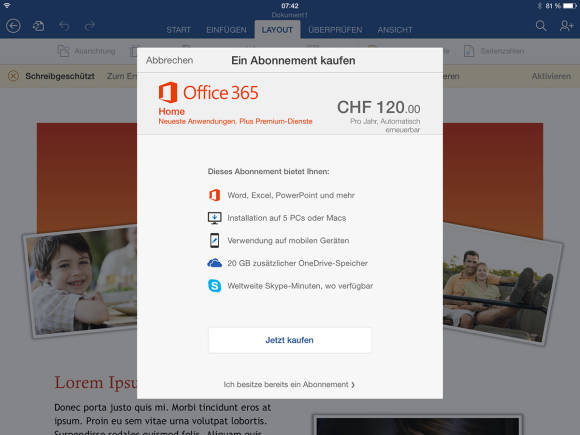The width and height of the screenshot is (580, 435).
Task: Tap text 'Installation auf 5 PCs oder Macs'
Action: click(287, 218)
